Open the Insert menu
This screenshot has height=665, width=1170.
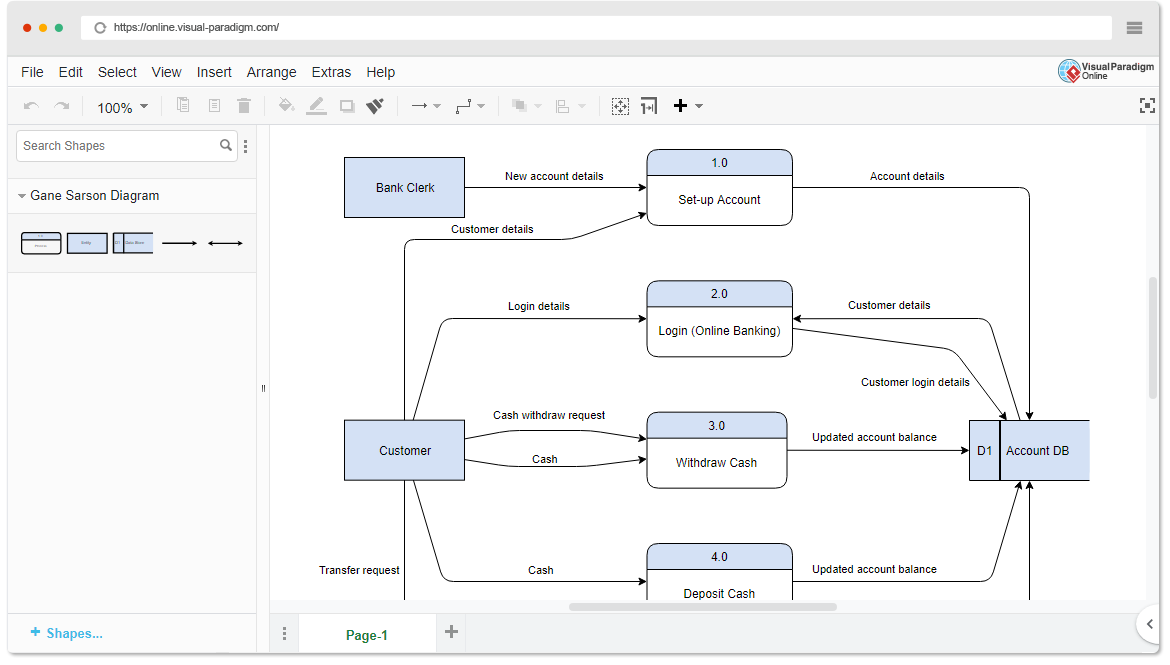click(214, 71)
